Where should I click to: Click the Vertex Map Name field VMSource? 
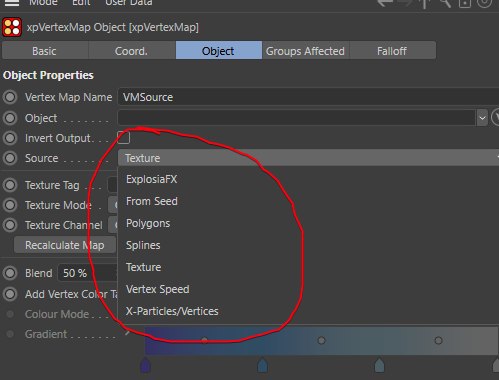click(x=308, y=97)
